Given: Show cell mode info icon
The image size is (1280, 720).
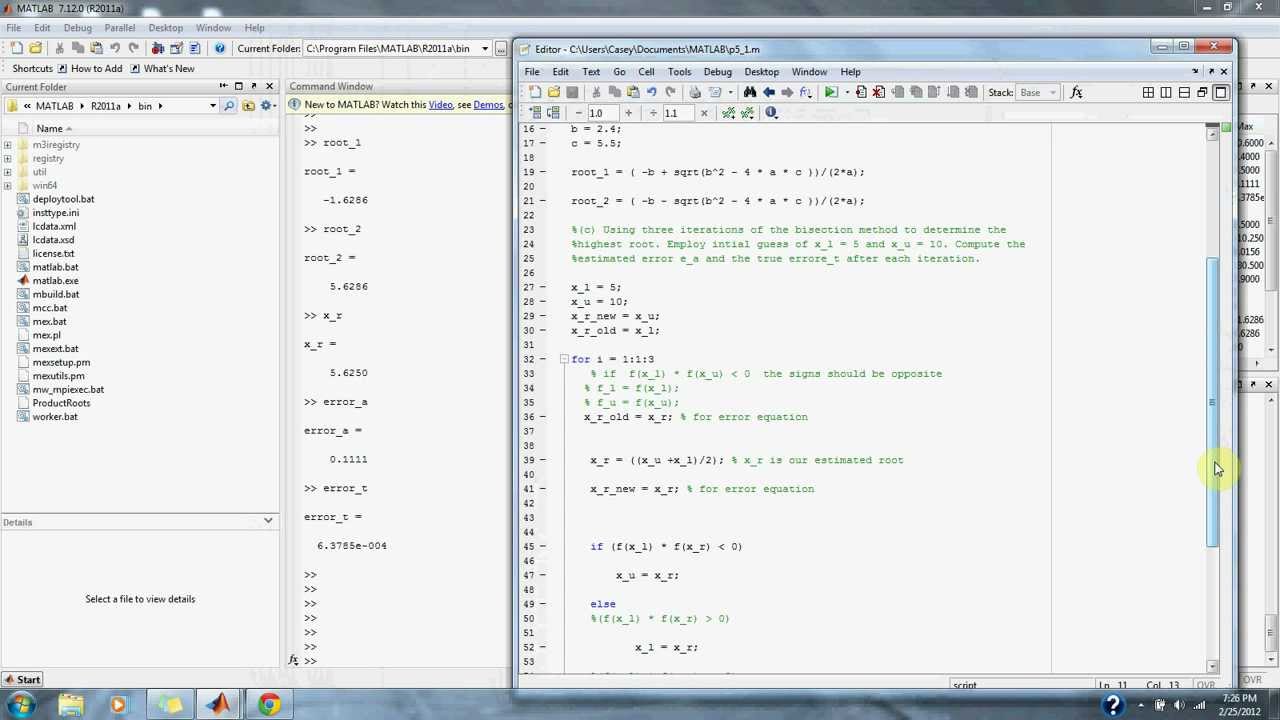Looking at the screenshot, I should (x=771, y=113).
